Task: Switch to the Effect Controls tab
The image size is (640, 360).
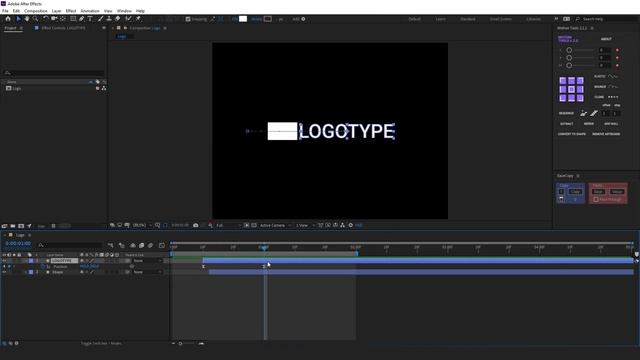Action: (x=63, y=28)
